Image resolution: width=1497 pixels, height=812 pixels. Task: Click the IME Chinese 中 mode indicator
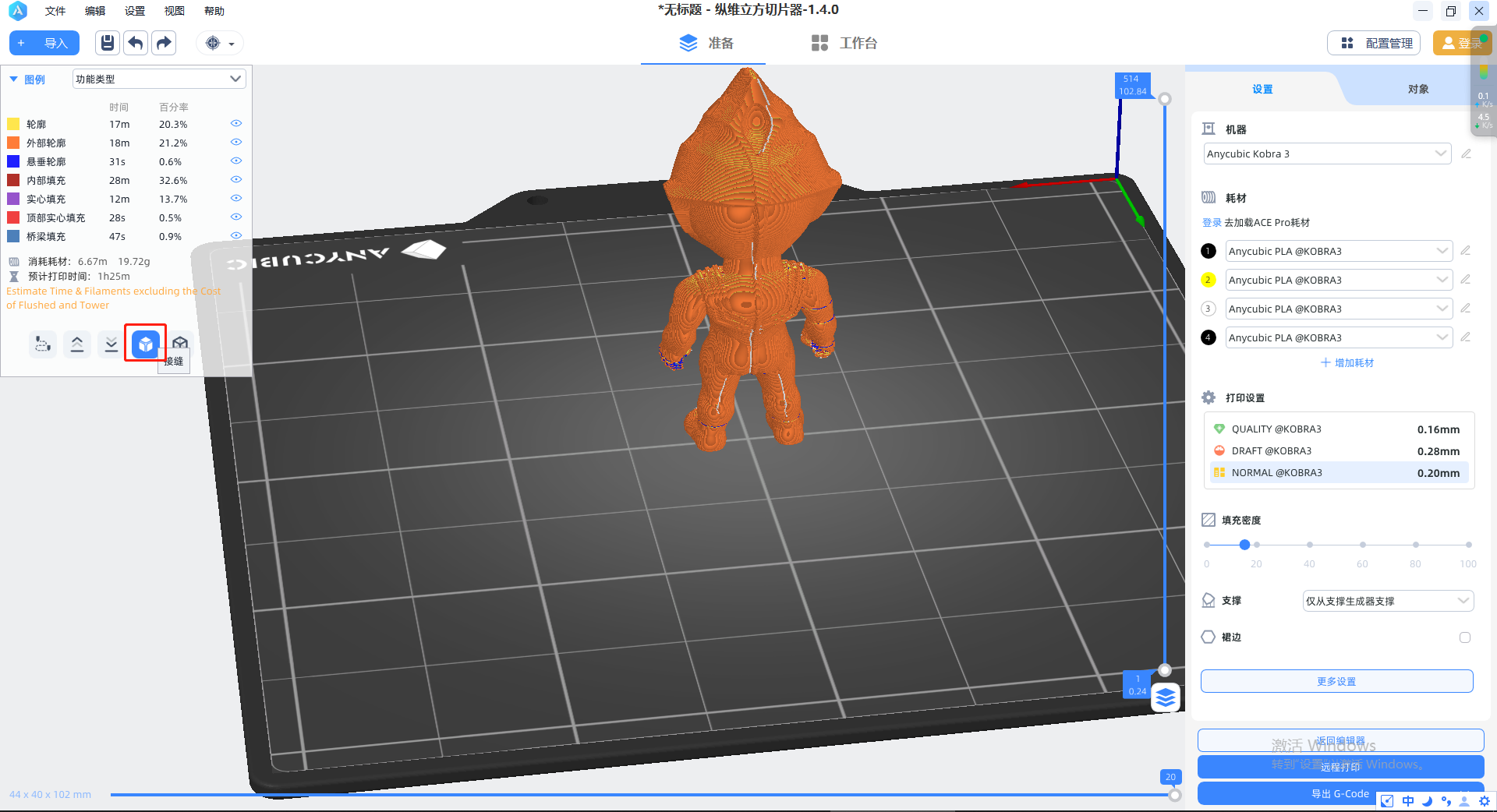click(1408, 801)
